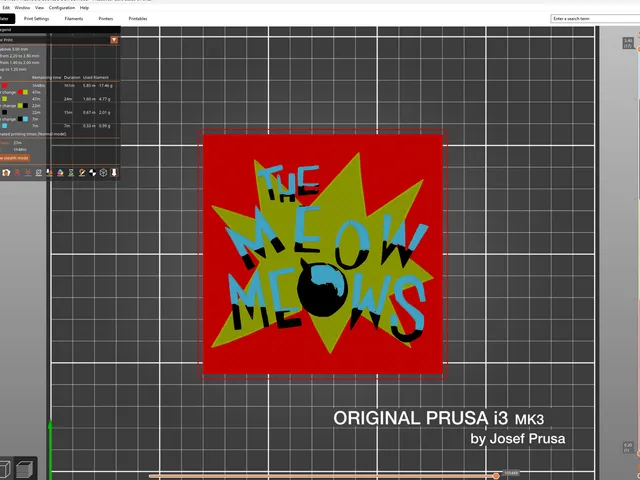Image resolution: width=640 pixels, height=480 pixels.
Task: Toggle tool marker arrow icon
Action: point(114,173)
